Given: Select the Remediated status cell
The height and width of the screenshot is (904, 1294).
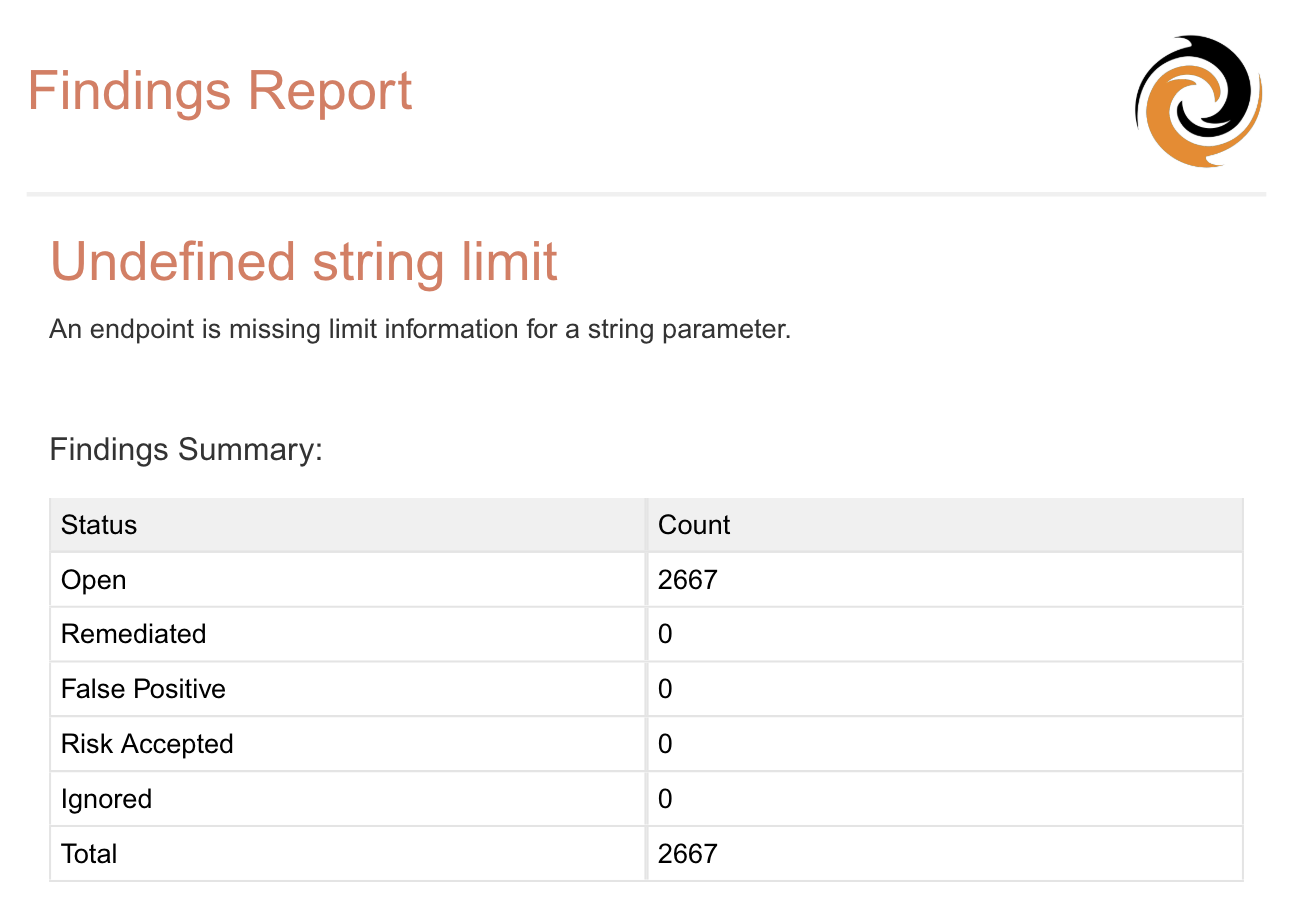Looking at the screenshot, I should pyautogui.click(x=133, y=635).
